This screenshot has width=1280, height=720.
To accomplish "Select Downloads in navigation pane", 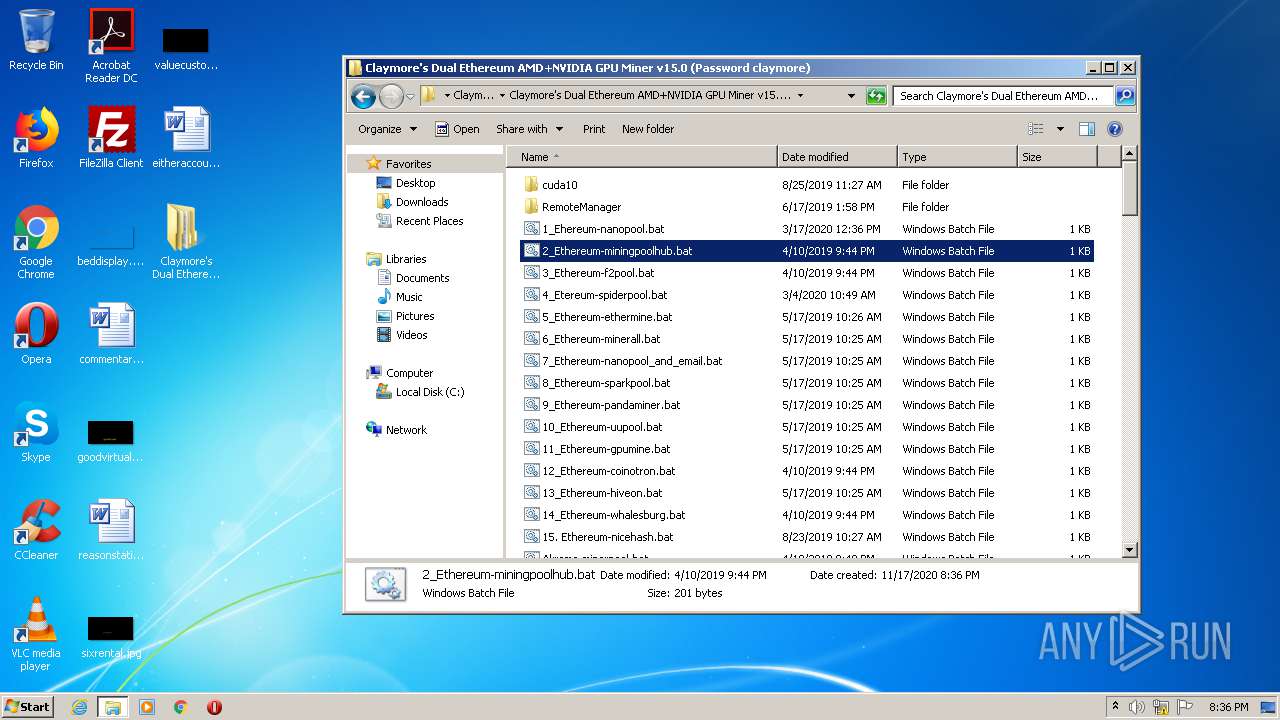I will [421, 202].
